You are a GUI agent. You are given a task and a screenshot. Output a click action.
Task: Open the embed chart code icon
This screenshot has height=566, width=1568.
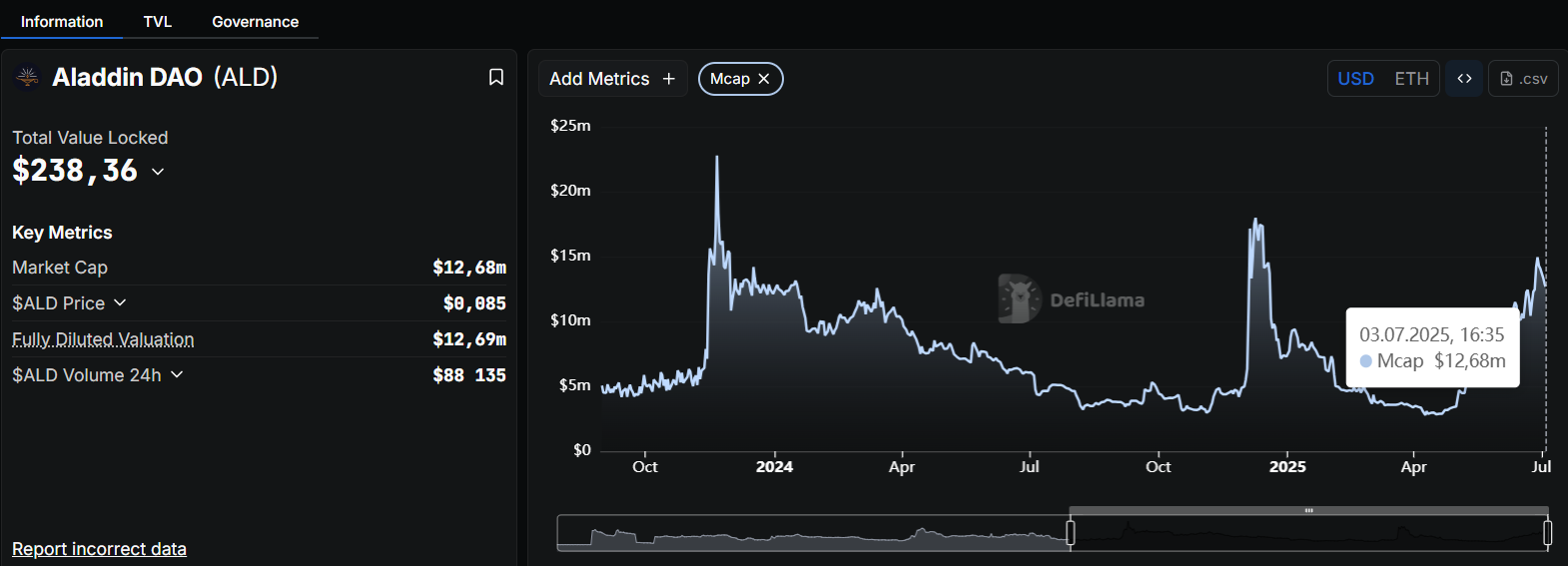coord(1464,79)
